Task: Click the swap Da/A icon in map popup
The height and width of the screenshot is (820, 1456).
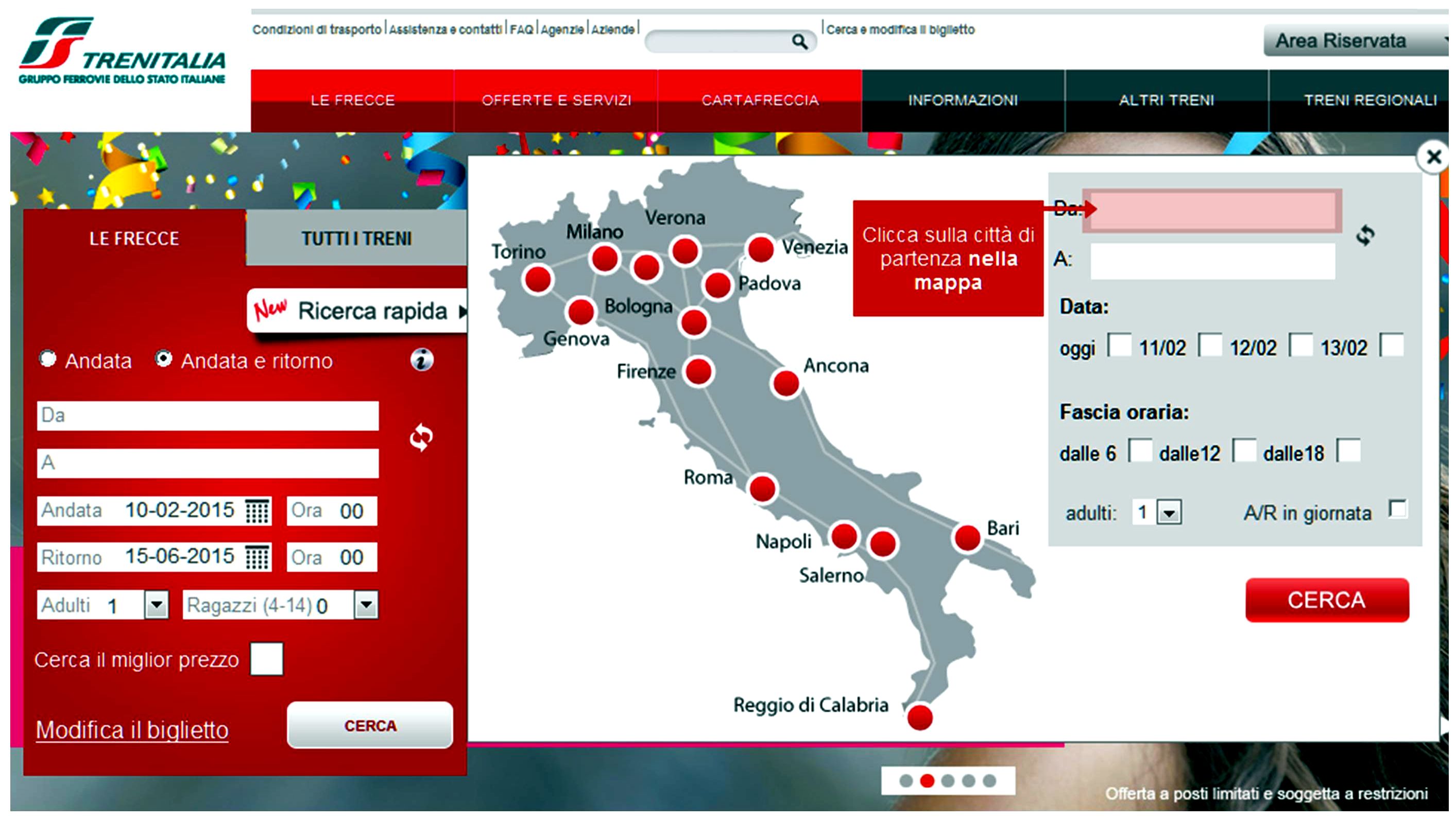Action: coord(1365,235)
